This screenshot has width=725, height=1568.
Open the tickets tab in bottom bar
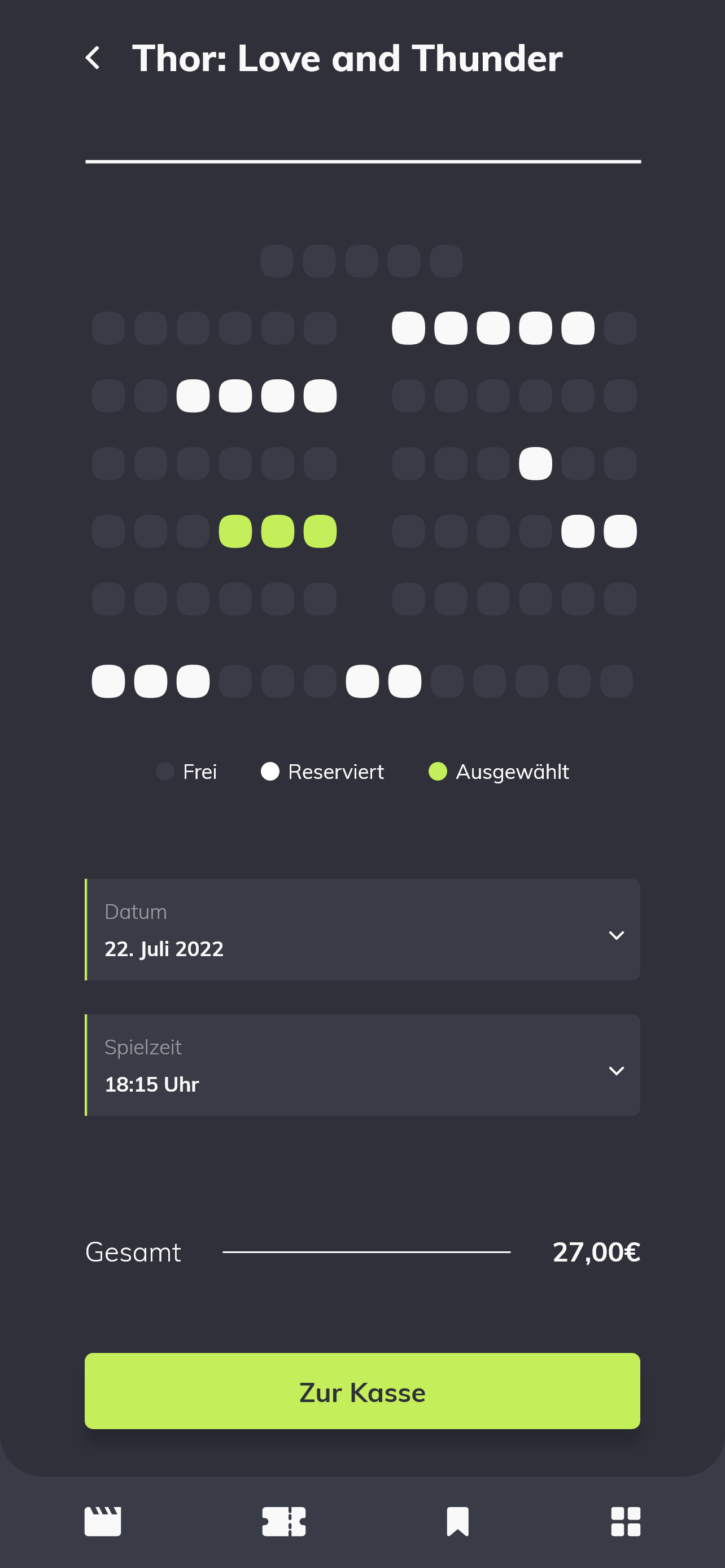coord(283,1521)
